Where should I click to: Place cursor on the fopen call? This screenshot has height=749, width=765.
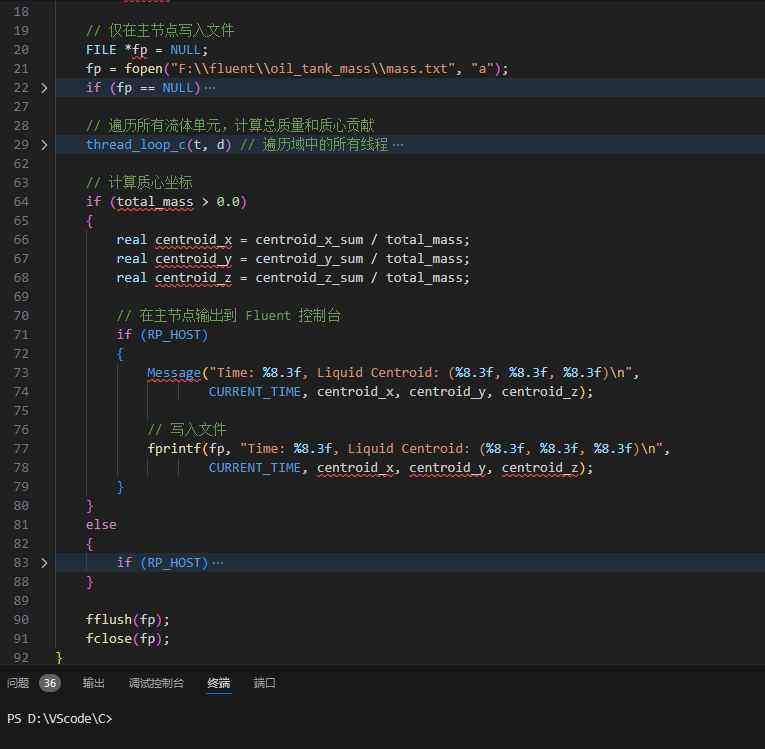tap(128, 69)
